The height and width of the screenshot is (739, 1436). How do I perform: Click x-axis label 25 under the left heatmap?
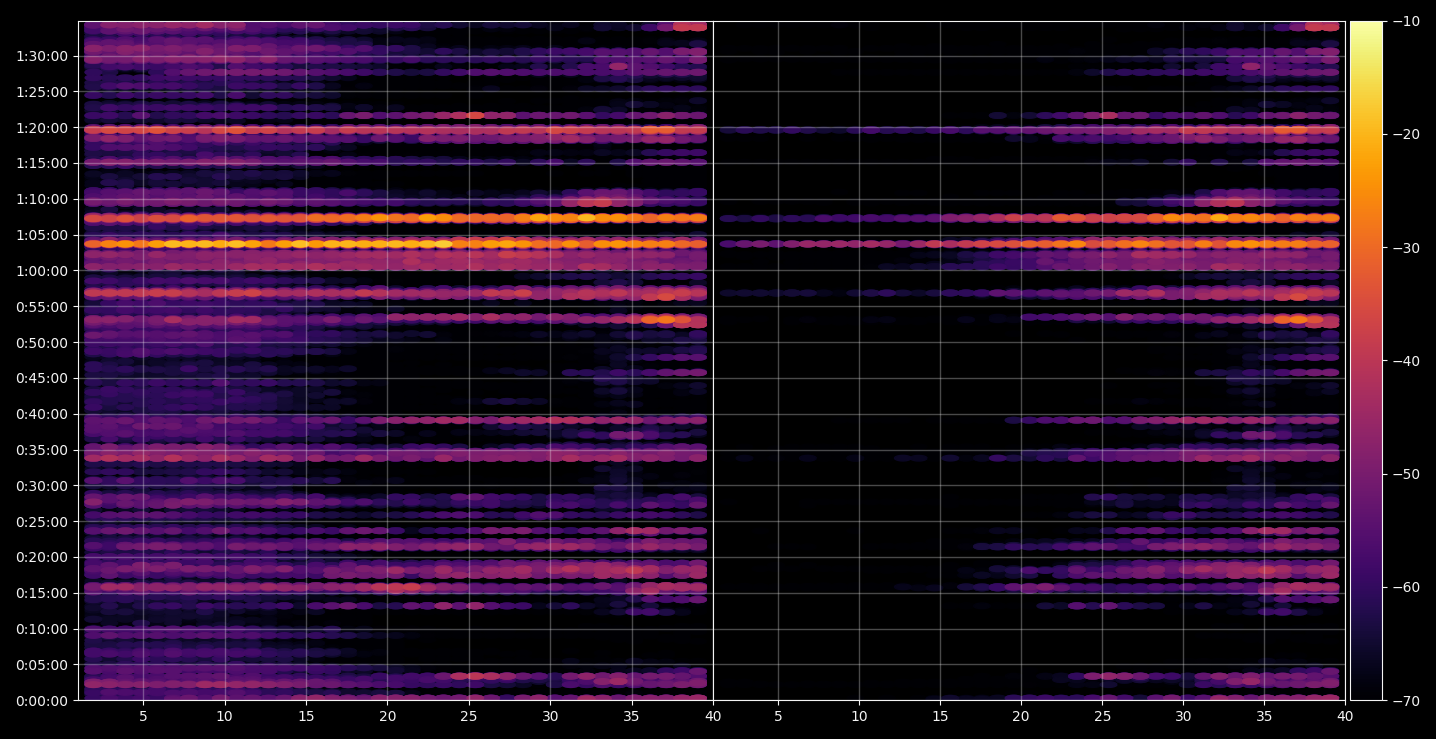coord(469,716)
